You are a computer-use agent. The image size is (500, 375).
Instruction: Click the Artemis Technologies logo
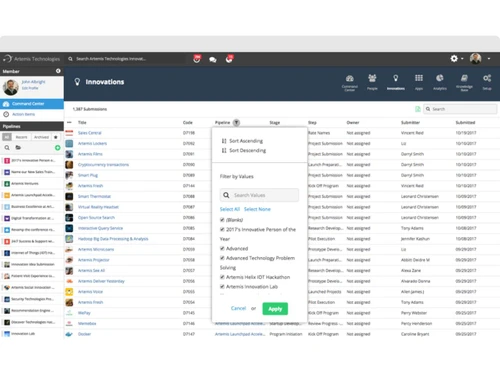tap(32, 59)
